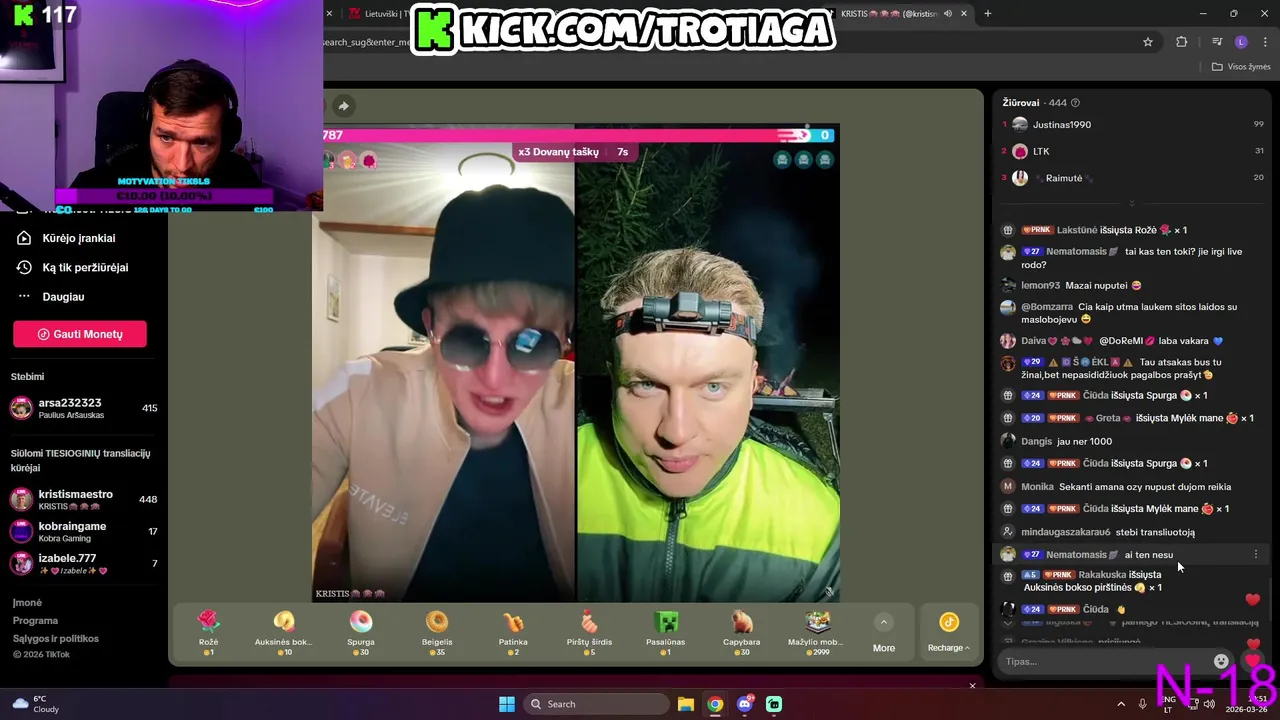Image resolution: width=1280 pixels, height=720 pixels.
Task: Open the Chrome extensions puzzle icon
Action: 1182,42
